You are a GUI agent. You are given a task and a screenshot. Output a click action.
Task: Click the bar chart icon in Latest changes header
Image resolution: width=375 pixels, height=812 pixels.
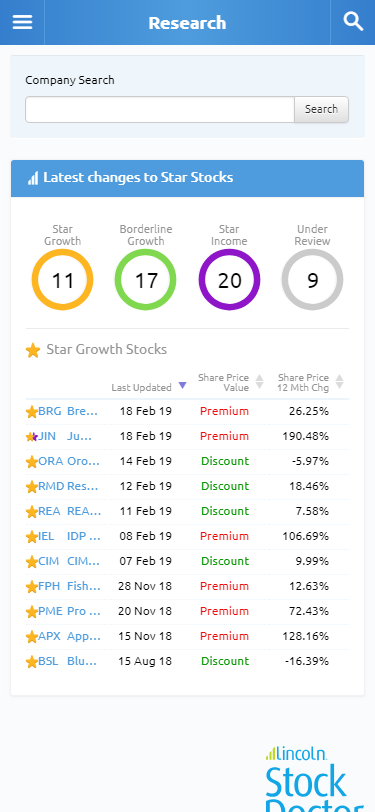click(33, 179)
